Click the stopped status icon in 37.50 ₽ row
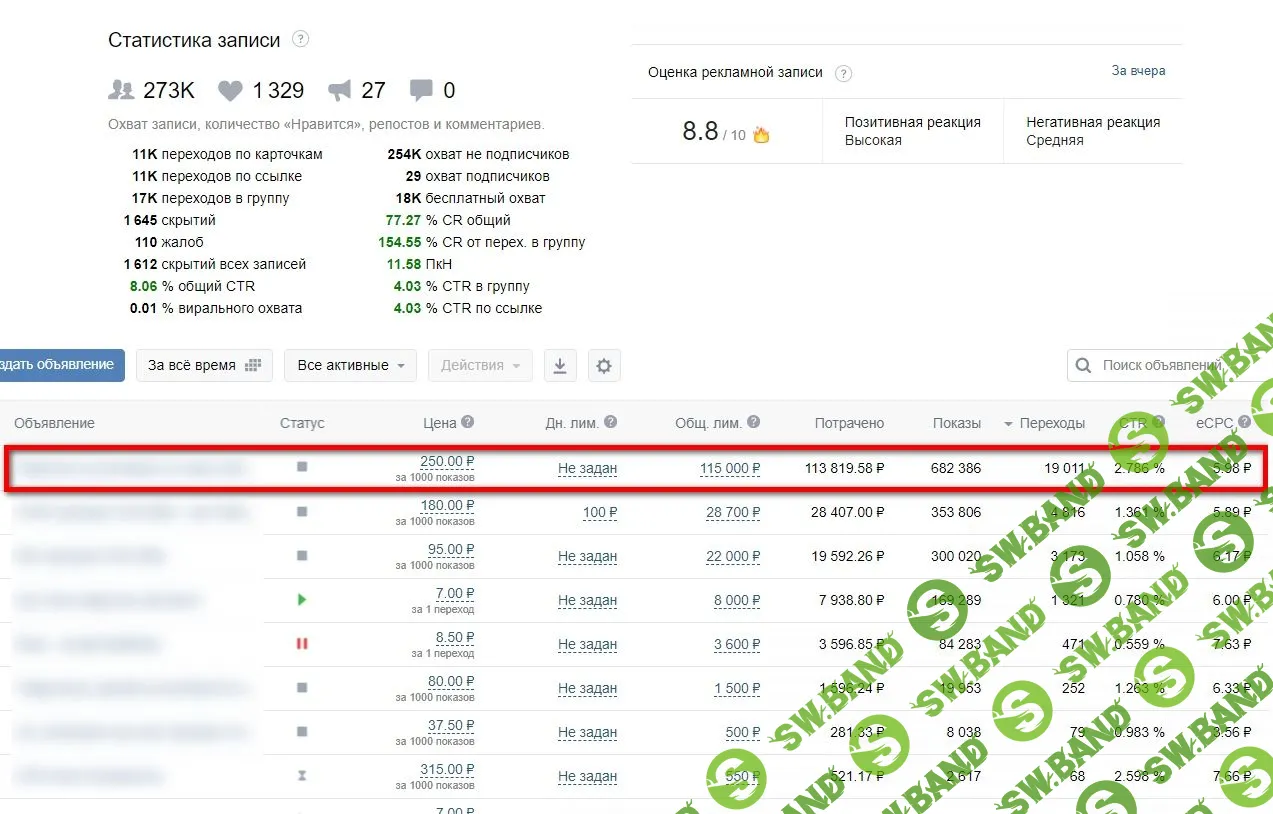This screenshot has height=814, width=1273. pyautogui.click(x=302, y=731)
